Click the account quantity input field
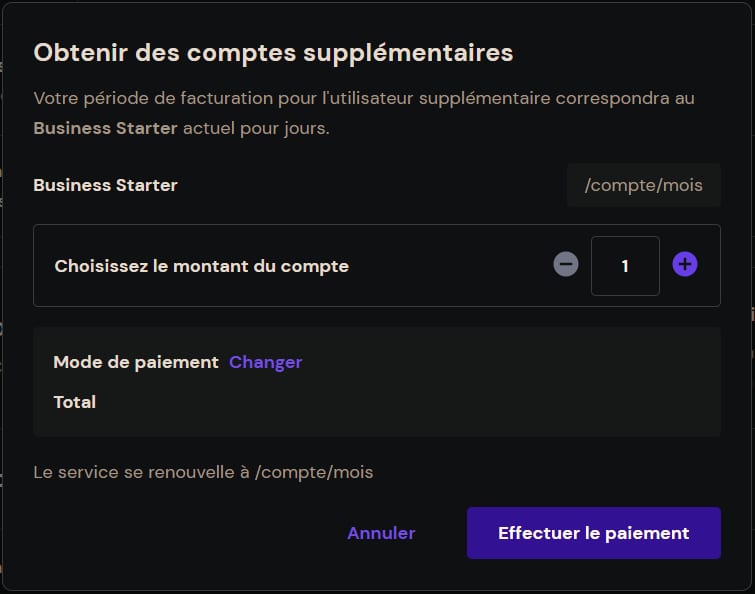 pos(625,266)
